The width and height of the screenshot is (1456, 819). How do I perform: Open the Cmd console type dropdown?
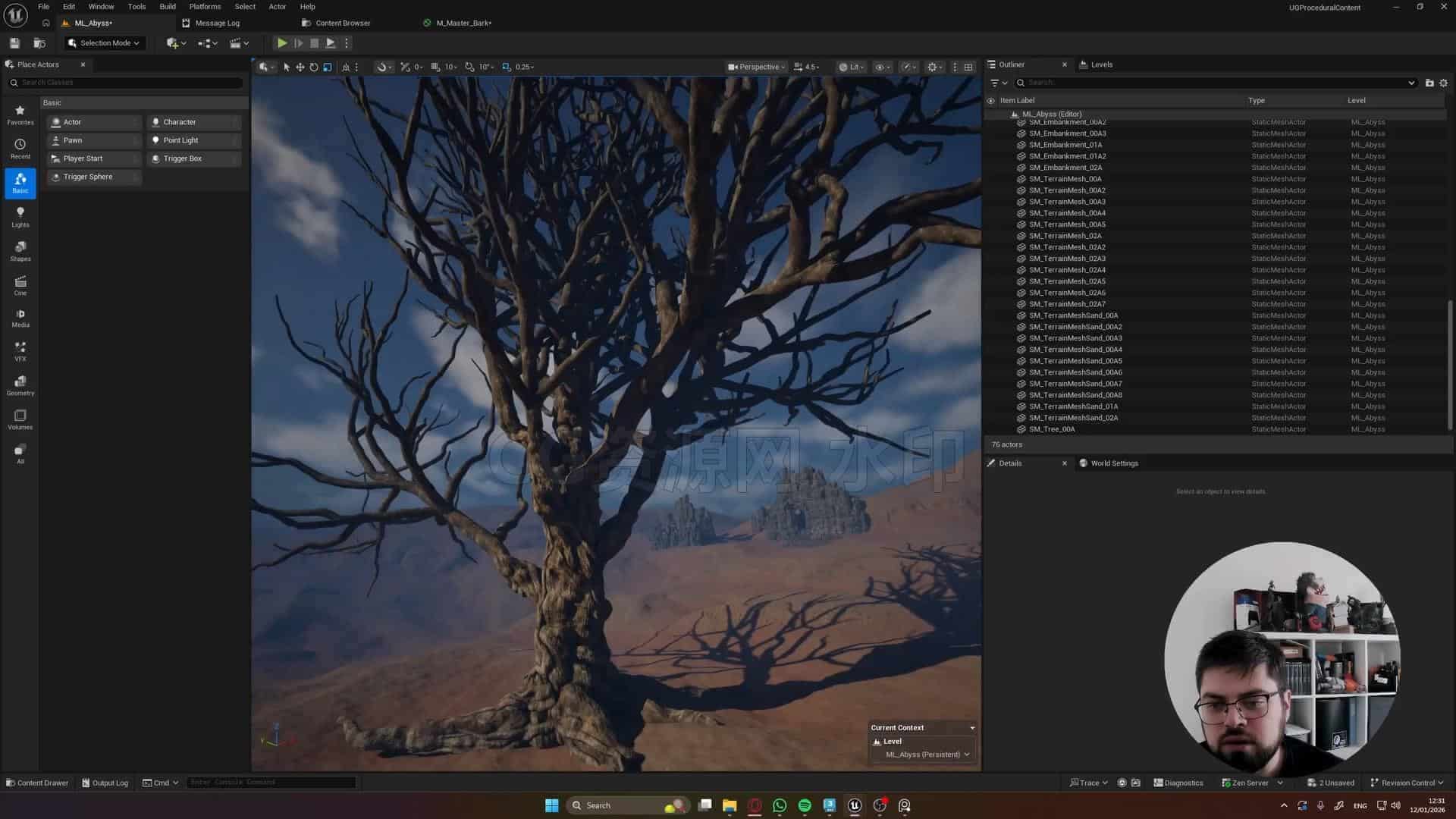pos(161,783)
